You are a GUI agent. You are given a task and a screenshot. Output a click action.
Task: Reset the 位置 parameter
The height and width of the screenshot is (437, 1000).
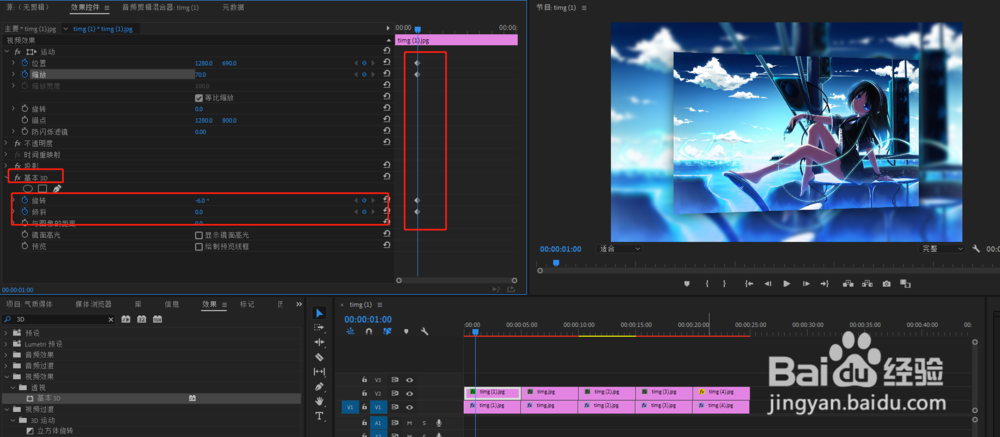click(x=386, y=63)
